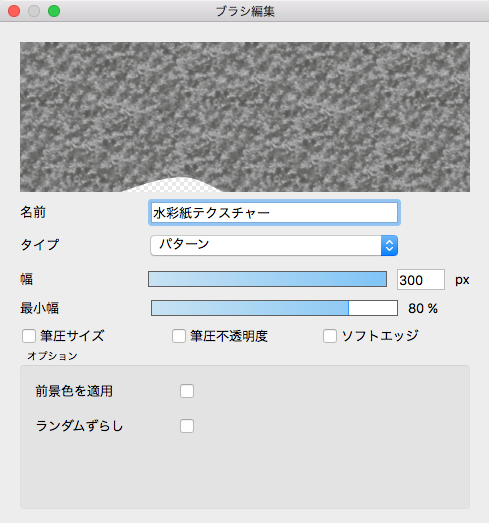The width and height of the screenshot is (489, 523).
Task: Click the オプション section label
Action: [x=52, y=356]
